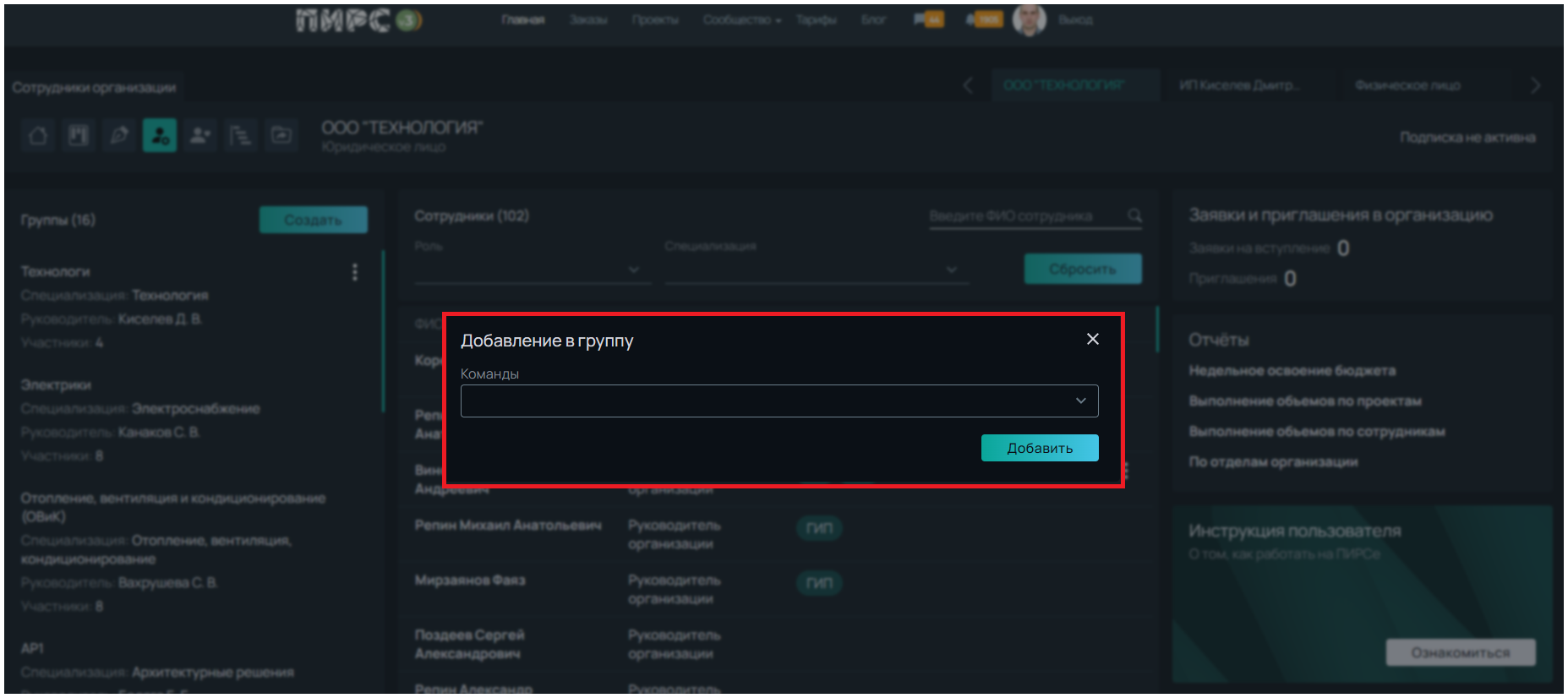
Task: Go to 'Проекты' in top menu
Action: 655,19
